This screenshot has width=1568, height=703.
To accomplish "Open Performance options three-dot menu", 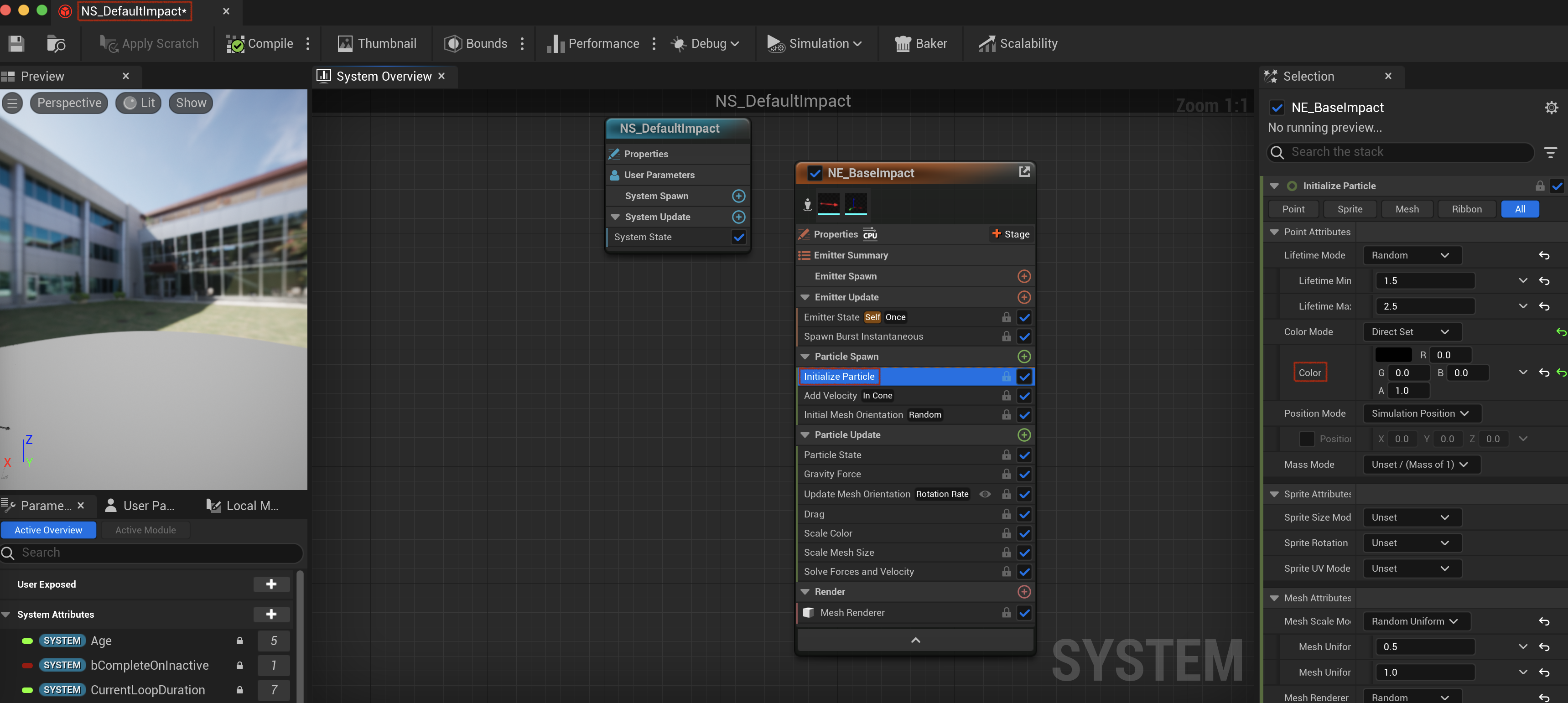I will click(654, 43).
